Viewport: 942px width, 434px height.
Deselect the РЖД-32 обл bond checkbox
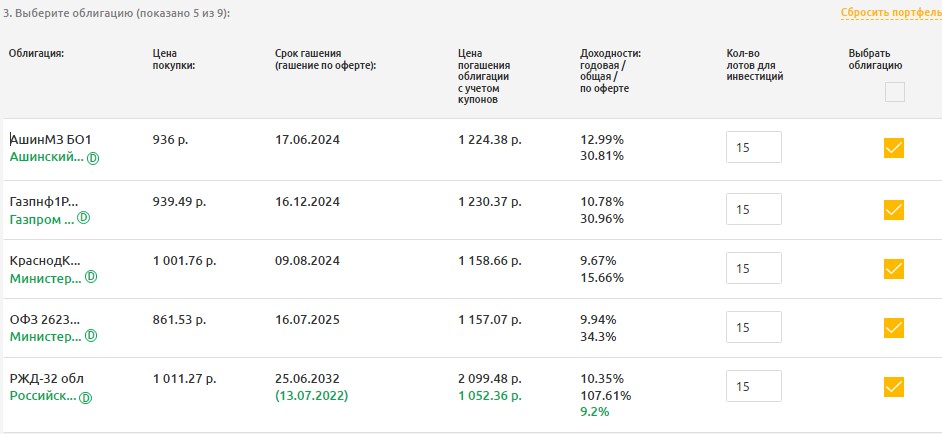pos(894,387)
